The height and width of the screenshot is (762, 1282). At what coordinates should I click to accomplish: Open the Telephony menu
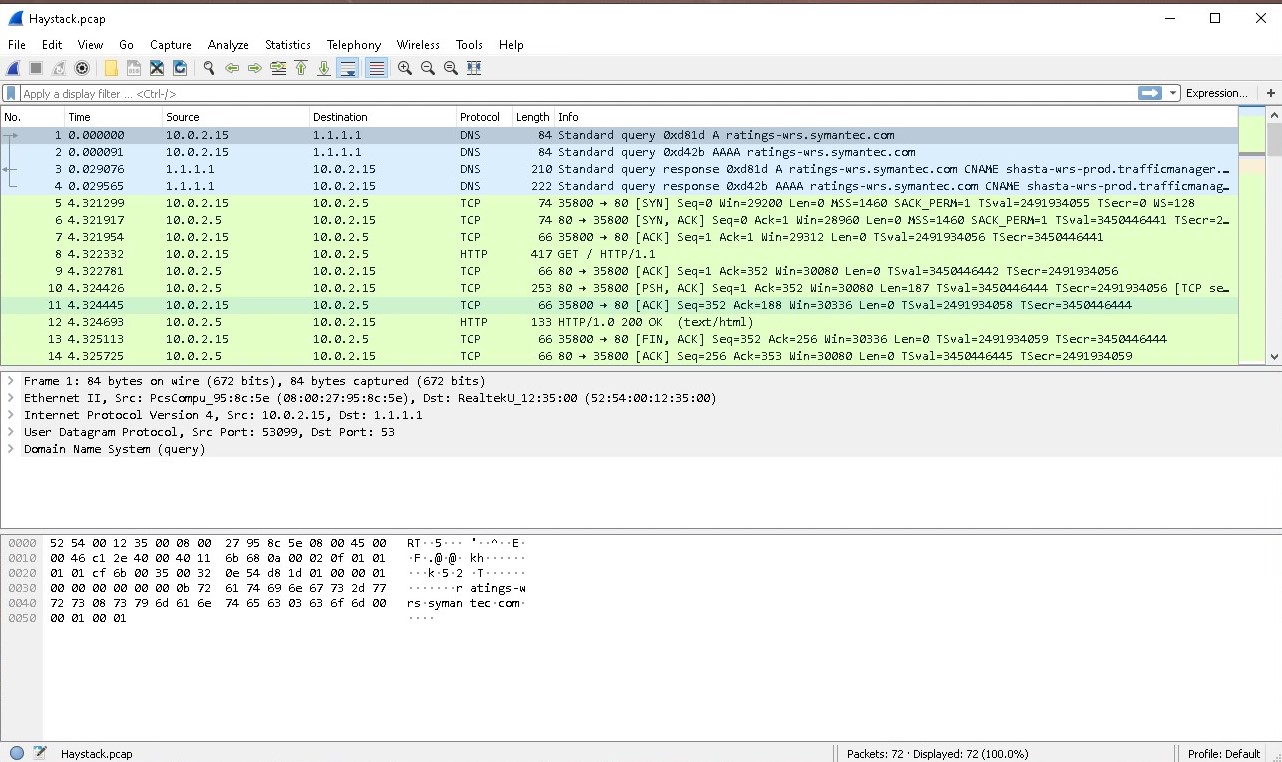point(354,45)
